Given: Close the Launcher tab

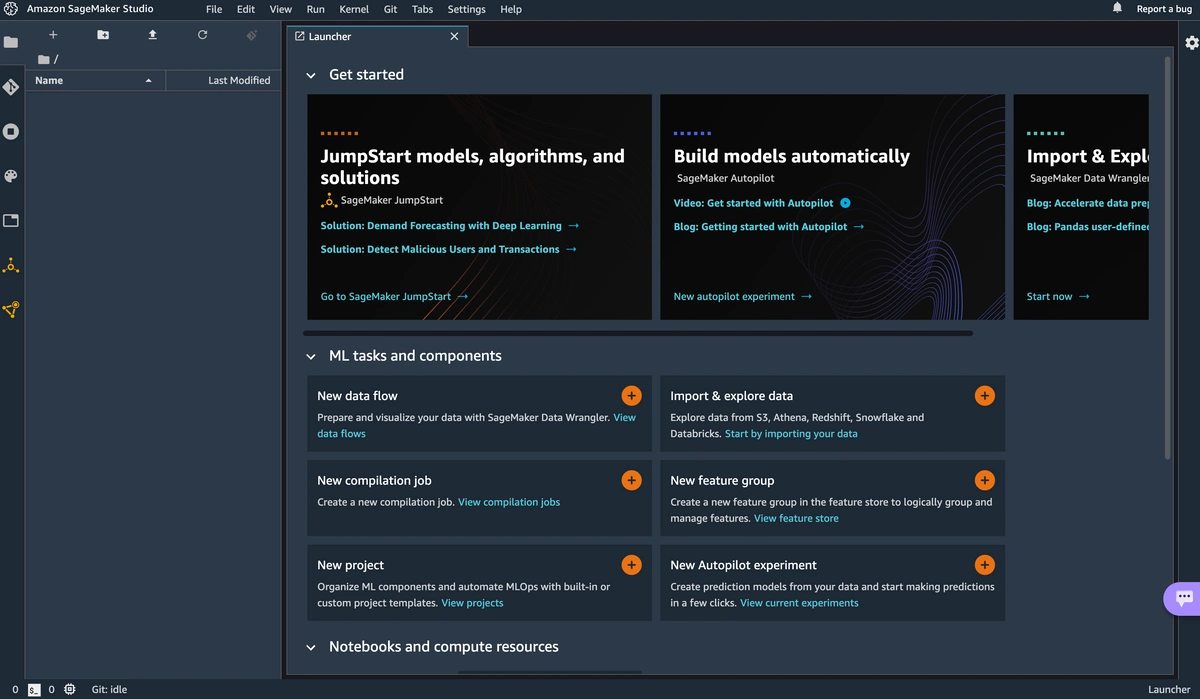Looking at the screenshot, I should [454, 36].
